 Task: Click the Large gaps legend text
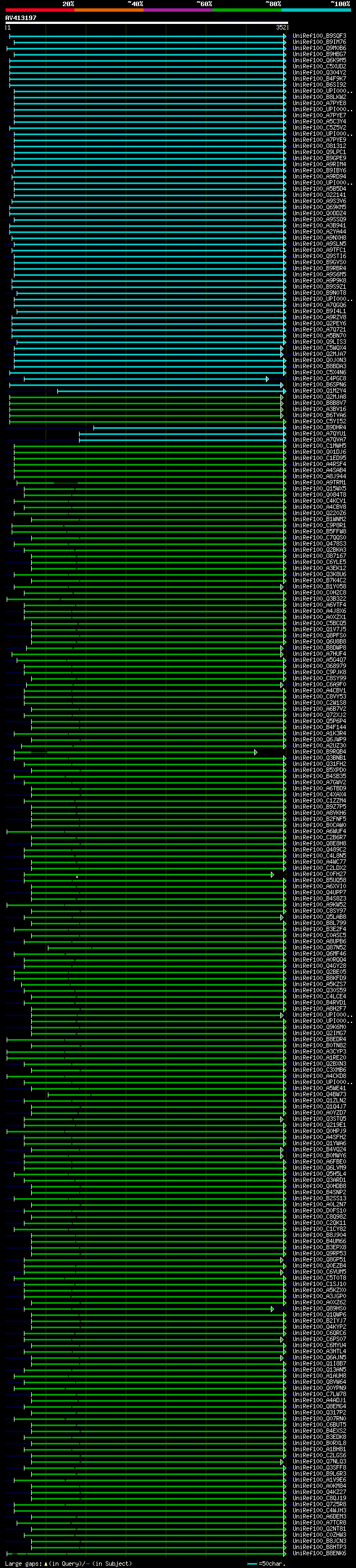pos(68,1563)
